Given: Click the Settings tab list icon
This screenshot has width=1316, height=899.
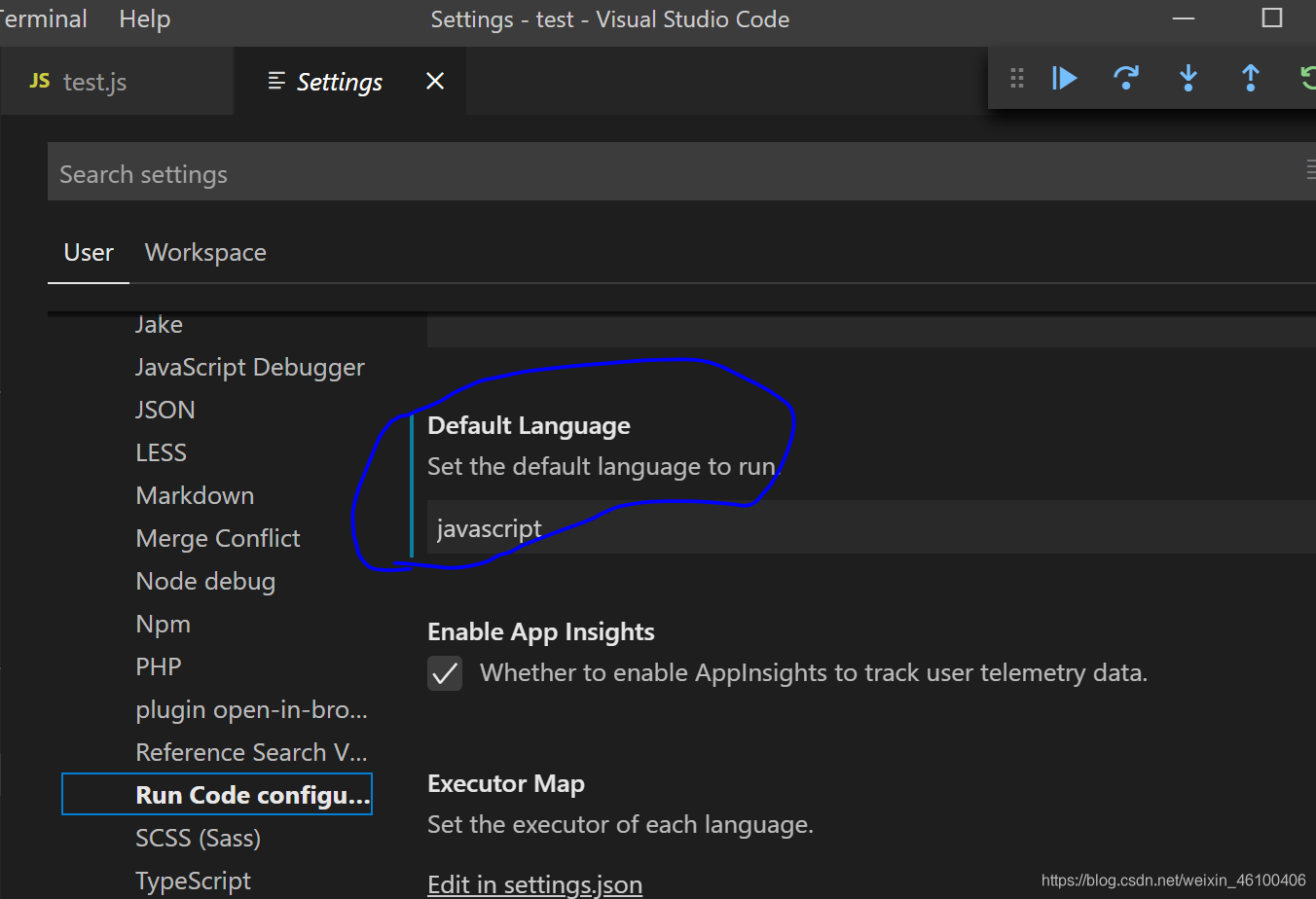Looking at the screenshot, I should (x=276, y=81).
